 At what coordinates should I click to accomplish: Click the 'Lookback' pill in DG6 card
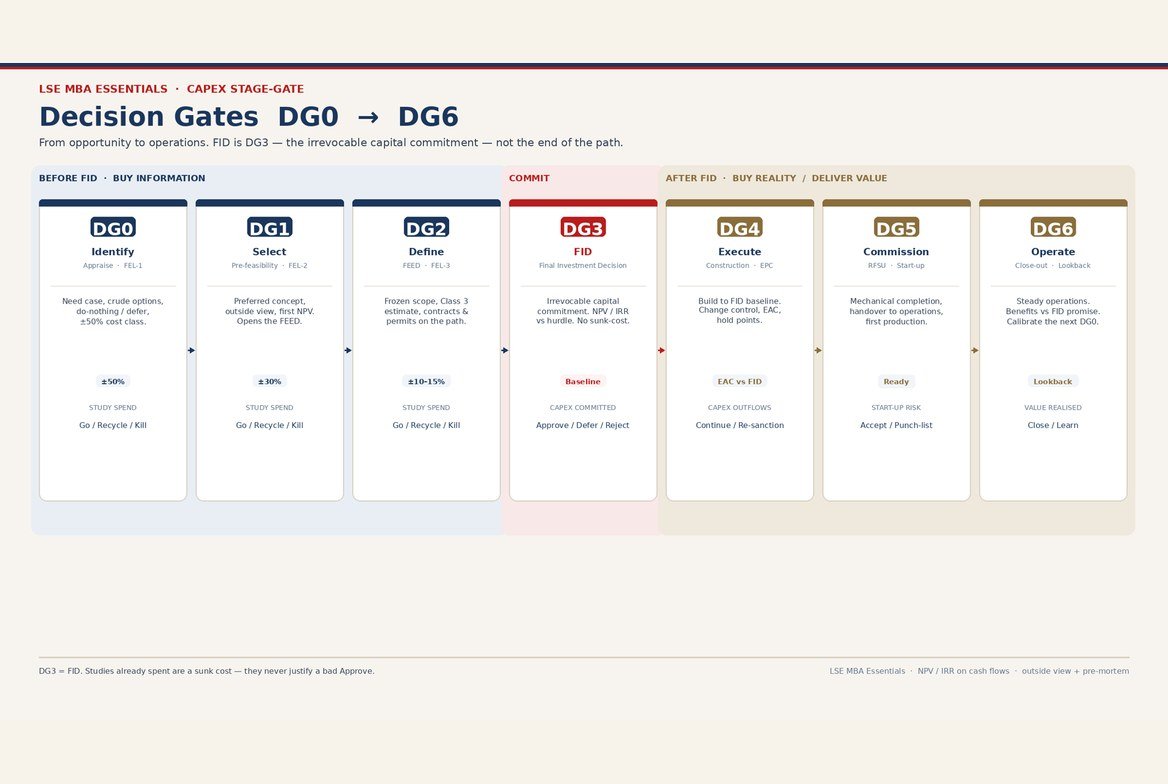pyautogui.click(x=1053, y=382)
